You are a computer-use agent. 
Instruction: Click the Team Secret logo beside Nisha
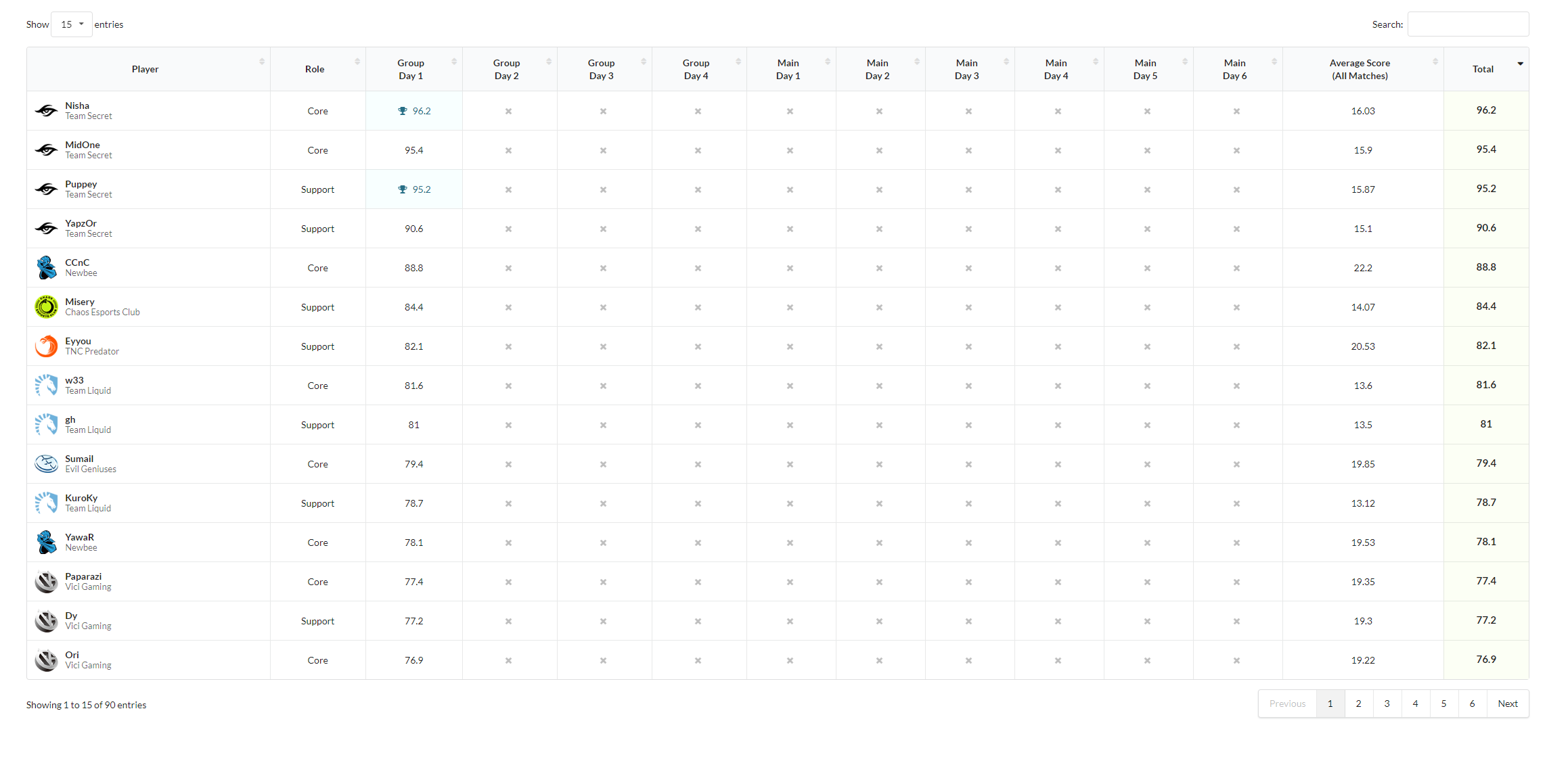pos(46,111)
